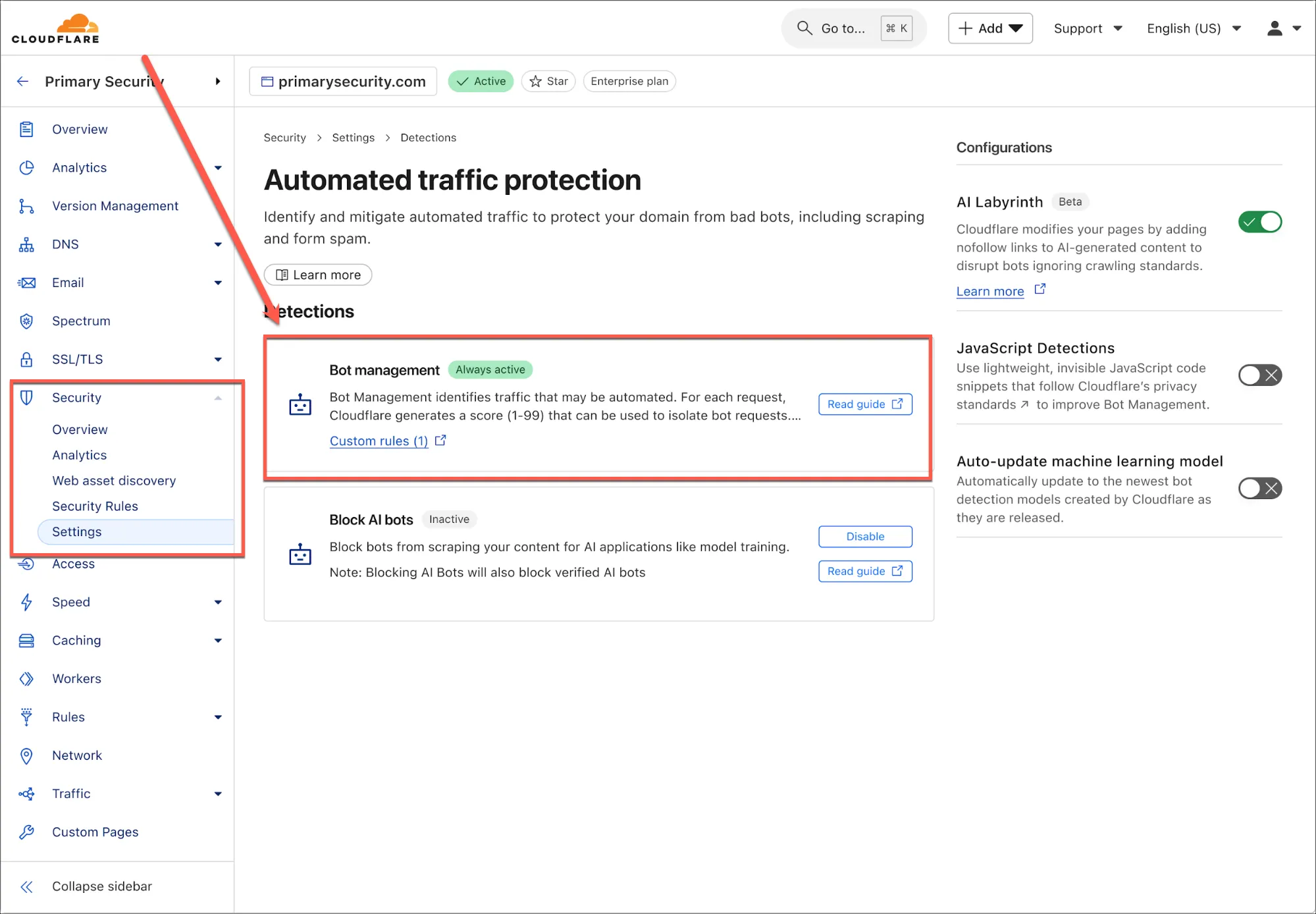
Task: Click the collapse sidebar double-chevron icon
Action: tap(26, 886)
